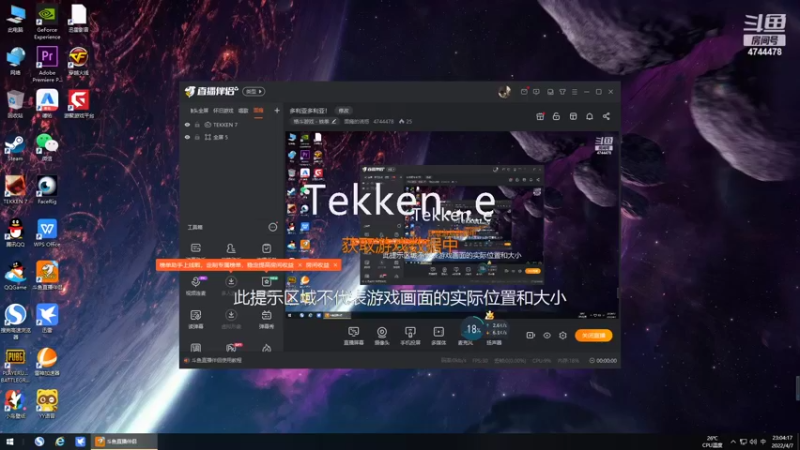Viewport: 800px width, 450px height.
Task: Open the first toolbox tool icon
Action: (196, 248)
